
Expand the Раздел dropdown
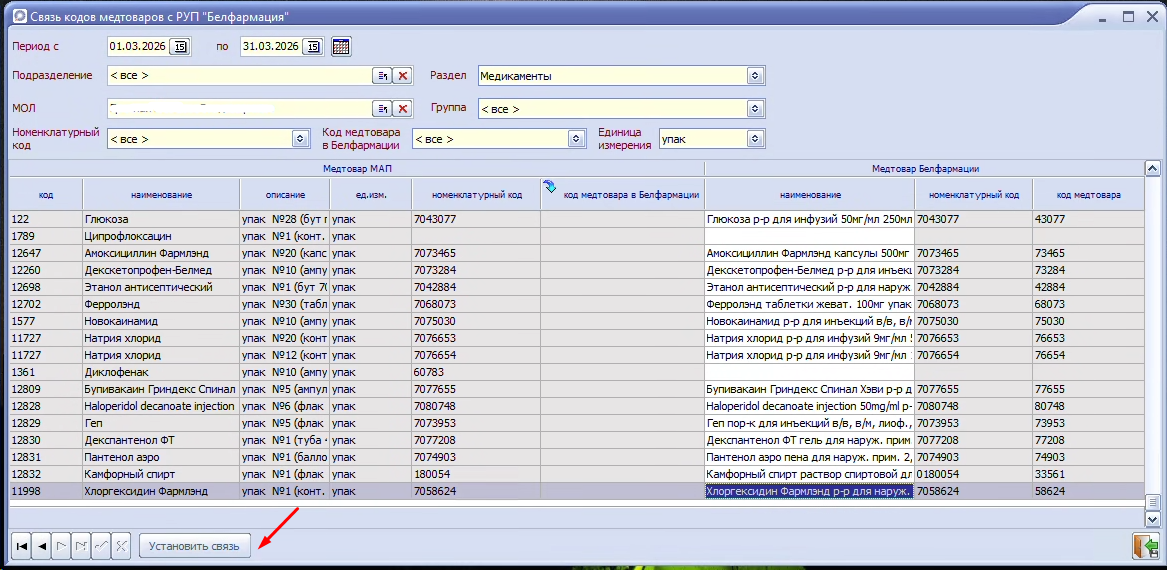[x=755, y=76]
